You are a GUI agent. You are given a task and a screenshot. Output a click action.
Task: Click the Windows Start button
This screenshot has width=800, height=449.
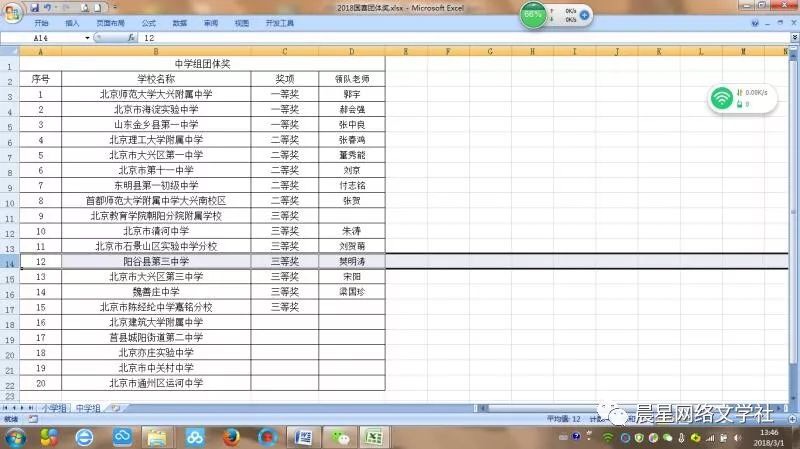[x=14, y=438]
